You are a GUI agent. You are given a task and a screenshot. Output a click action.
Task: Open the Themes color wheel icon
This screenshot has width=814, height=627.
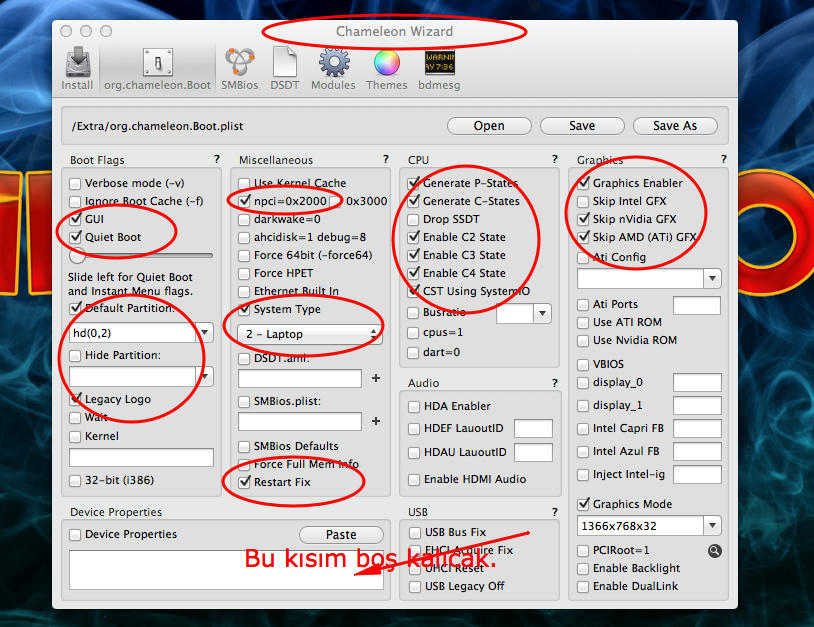pos(386,63)
